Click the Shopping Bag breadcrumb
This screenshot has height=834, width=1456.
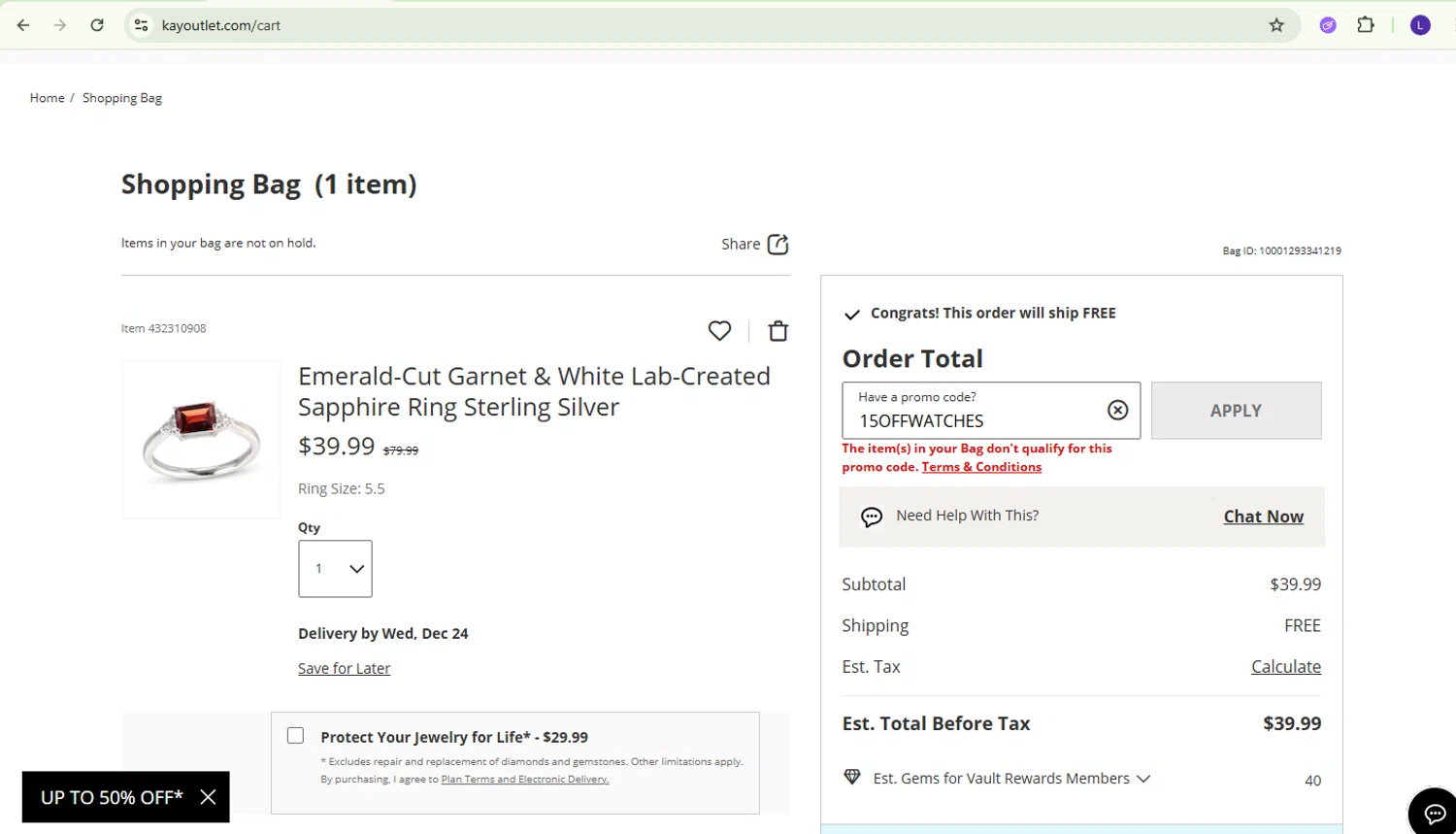122,98
